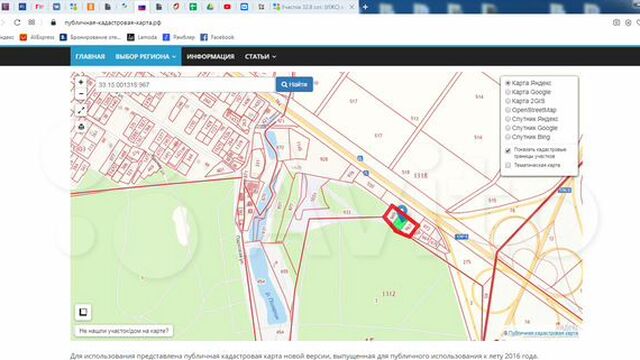The image size is (640, 360).
Task: Expand the ВЫБОР РЕГИОНА dropdown
Action: point(145,57)
